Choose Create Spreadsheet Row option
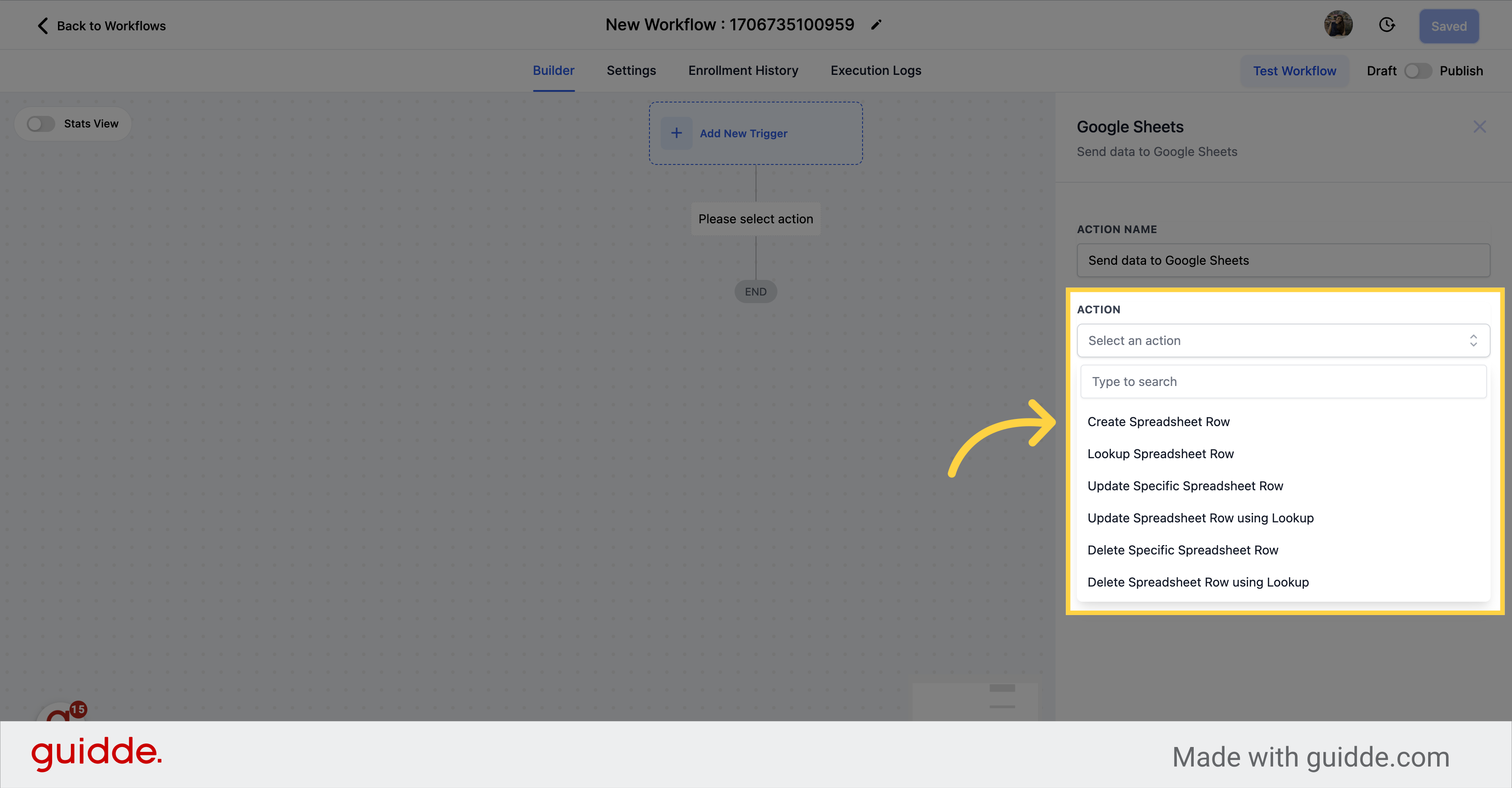1512x788 pixels. 1283,422
